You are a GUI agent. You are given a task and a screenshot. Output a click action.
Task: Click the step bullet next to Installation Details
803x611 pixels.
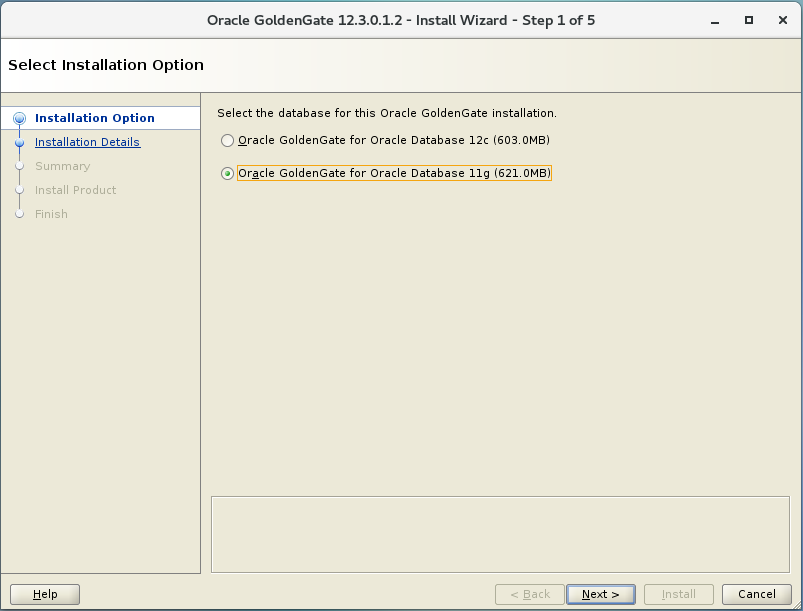(19, 142)
